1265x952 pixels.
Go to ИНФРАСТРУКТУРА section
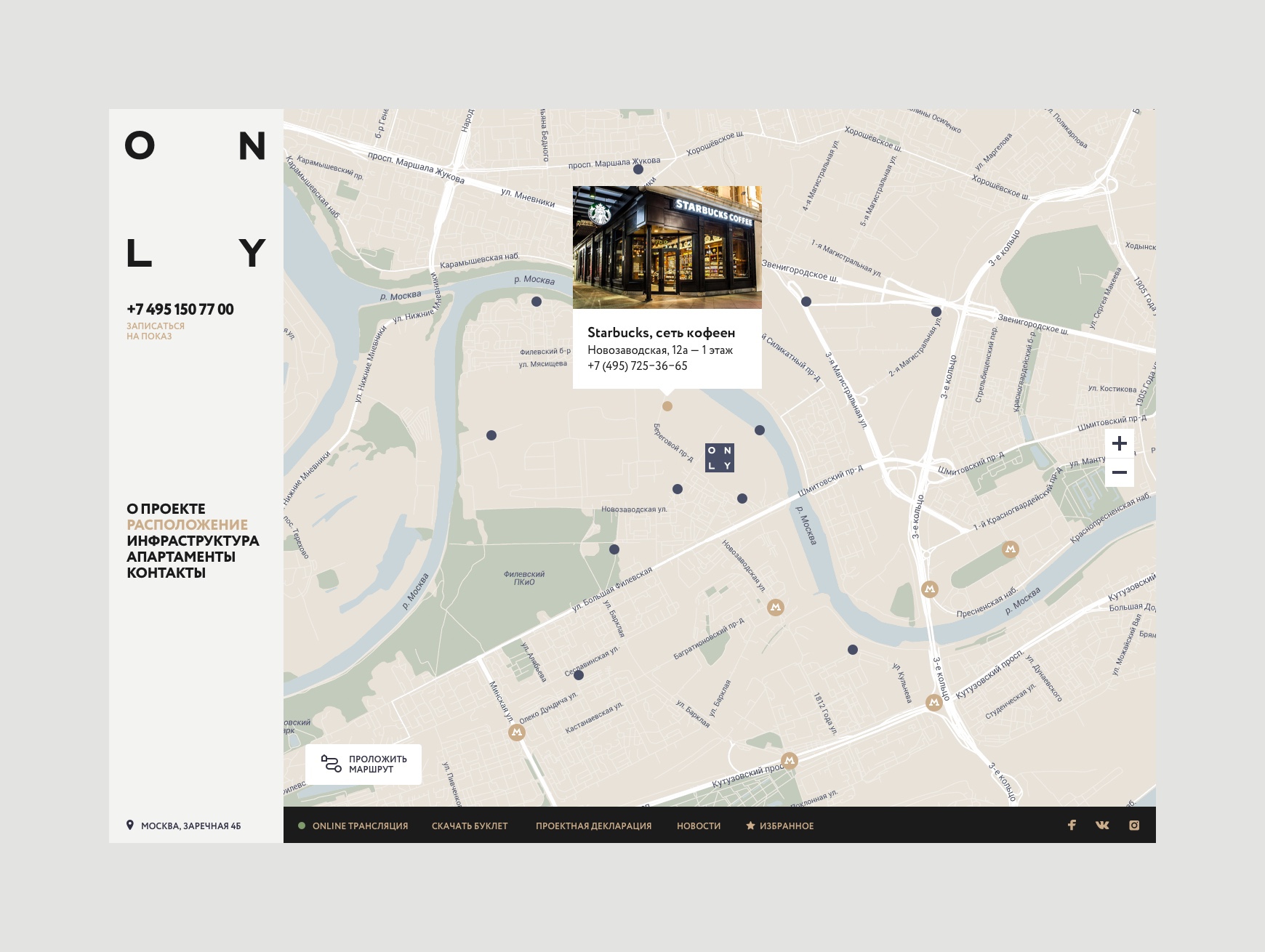click(x=193, y=541)
